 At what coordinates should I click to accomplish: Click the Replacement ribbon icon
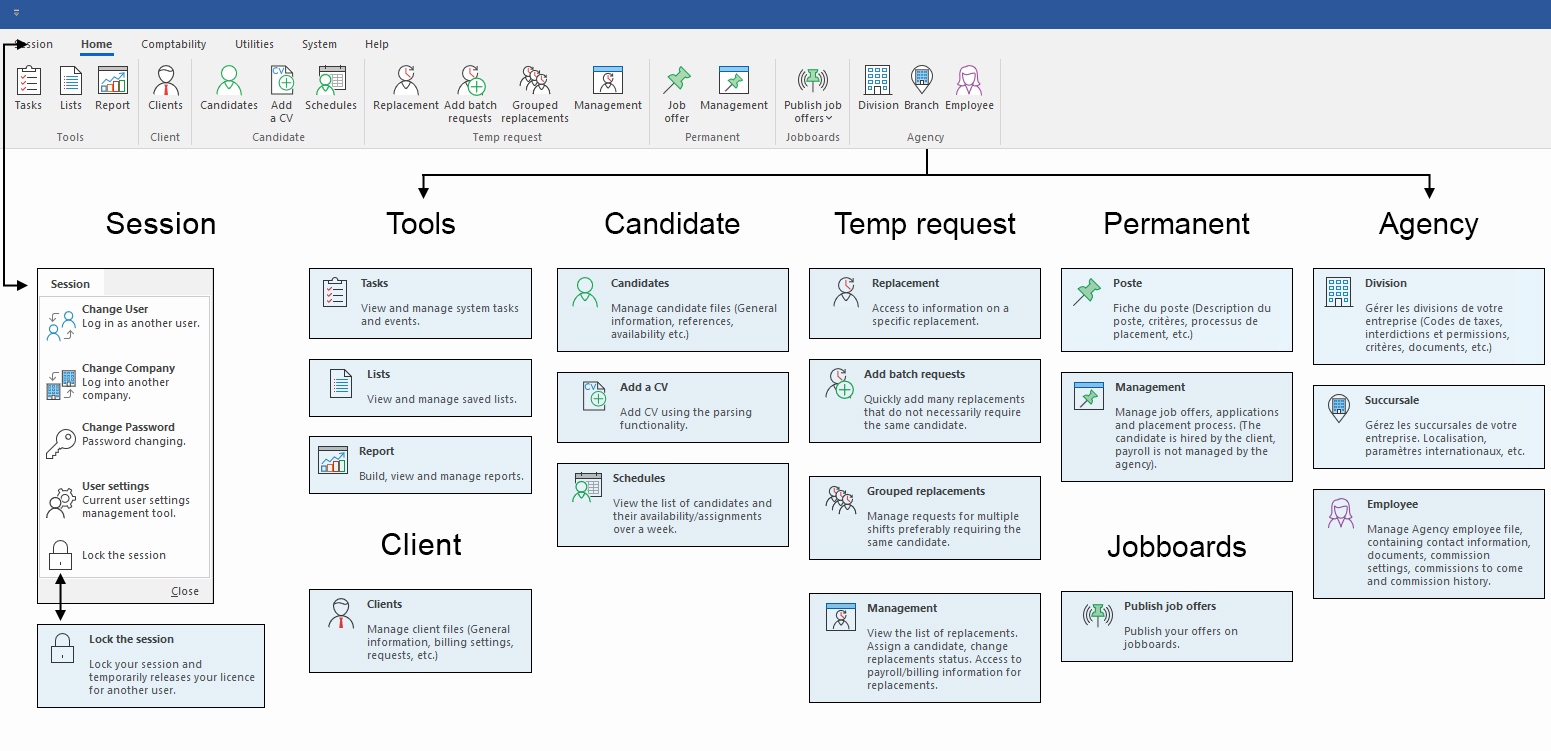coord(405,88)
